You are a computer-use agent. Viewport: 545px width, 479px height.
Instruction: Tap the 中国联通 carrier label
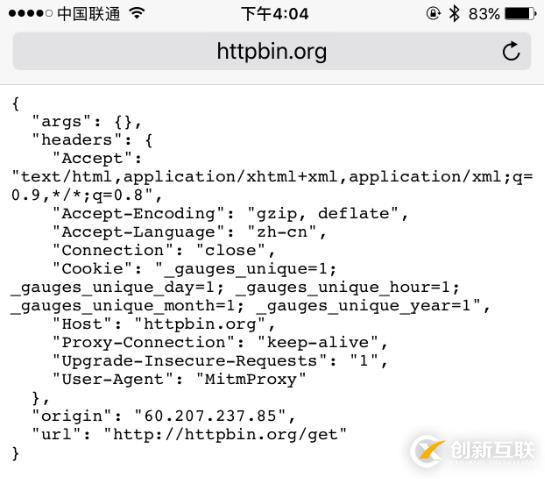89,14
